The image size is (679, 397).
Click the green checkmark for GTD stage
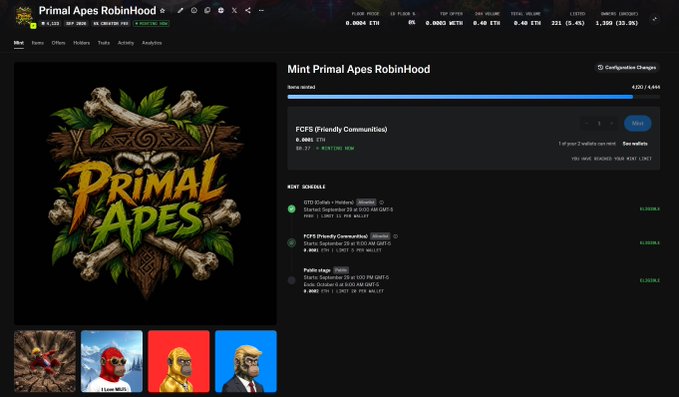[291, 209]
